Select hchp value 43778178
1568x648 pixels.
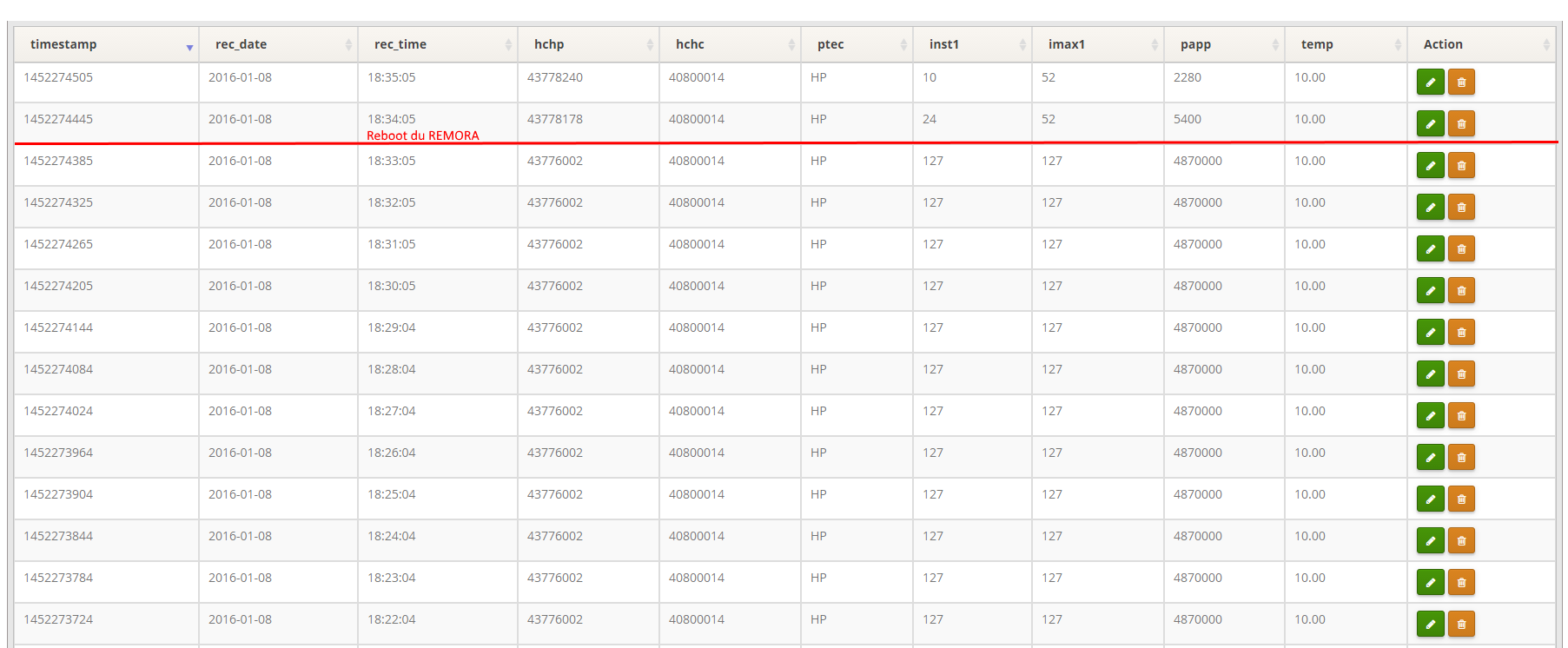point(555,119)
